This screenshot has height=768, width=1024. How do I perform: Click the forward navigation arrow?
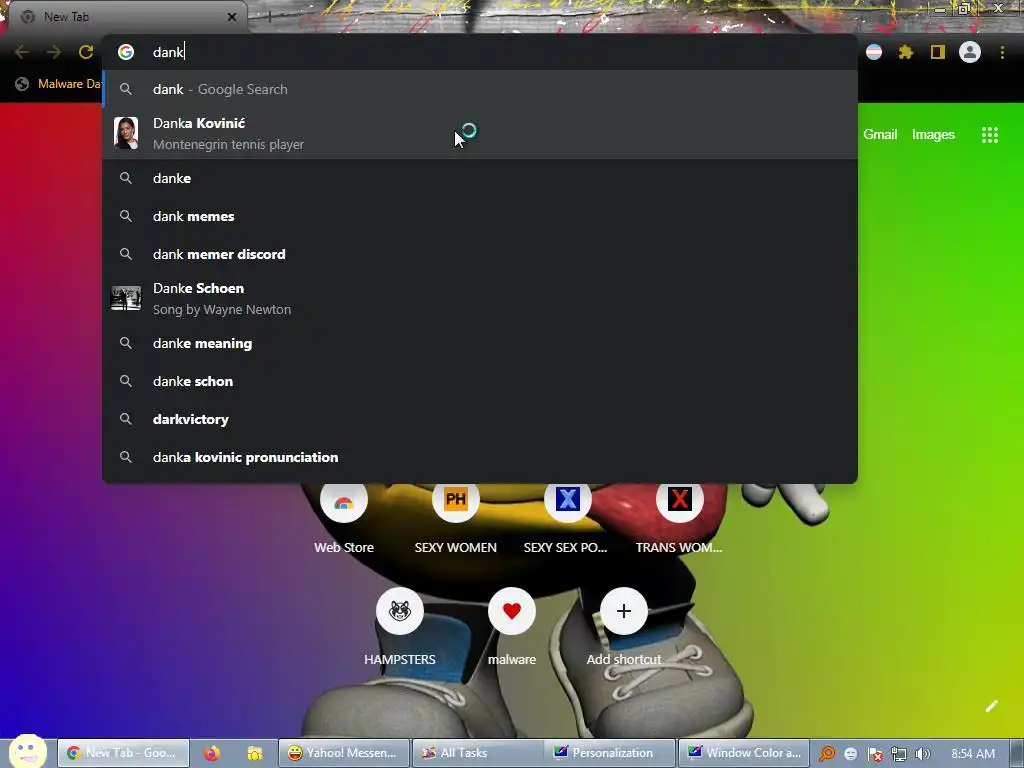click(54, 52)
